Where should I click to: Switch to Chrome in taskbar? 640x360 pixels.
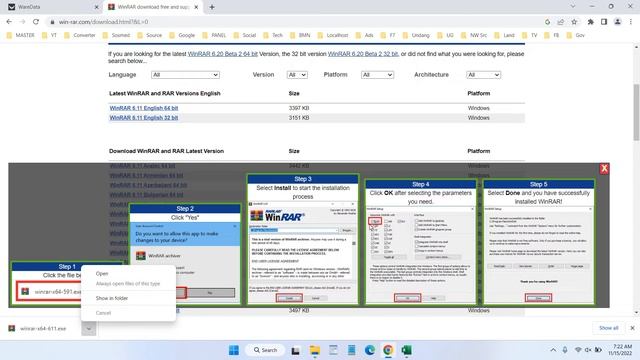tap(388, 350)
